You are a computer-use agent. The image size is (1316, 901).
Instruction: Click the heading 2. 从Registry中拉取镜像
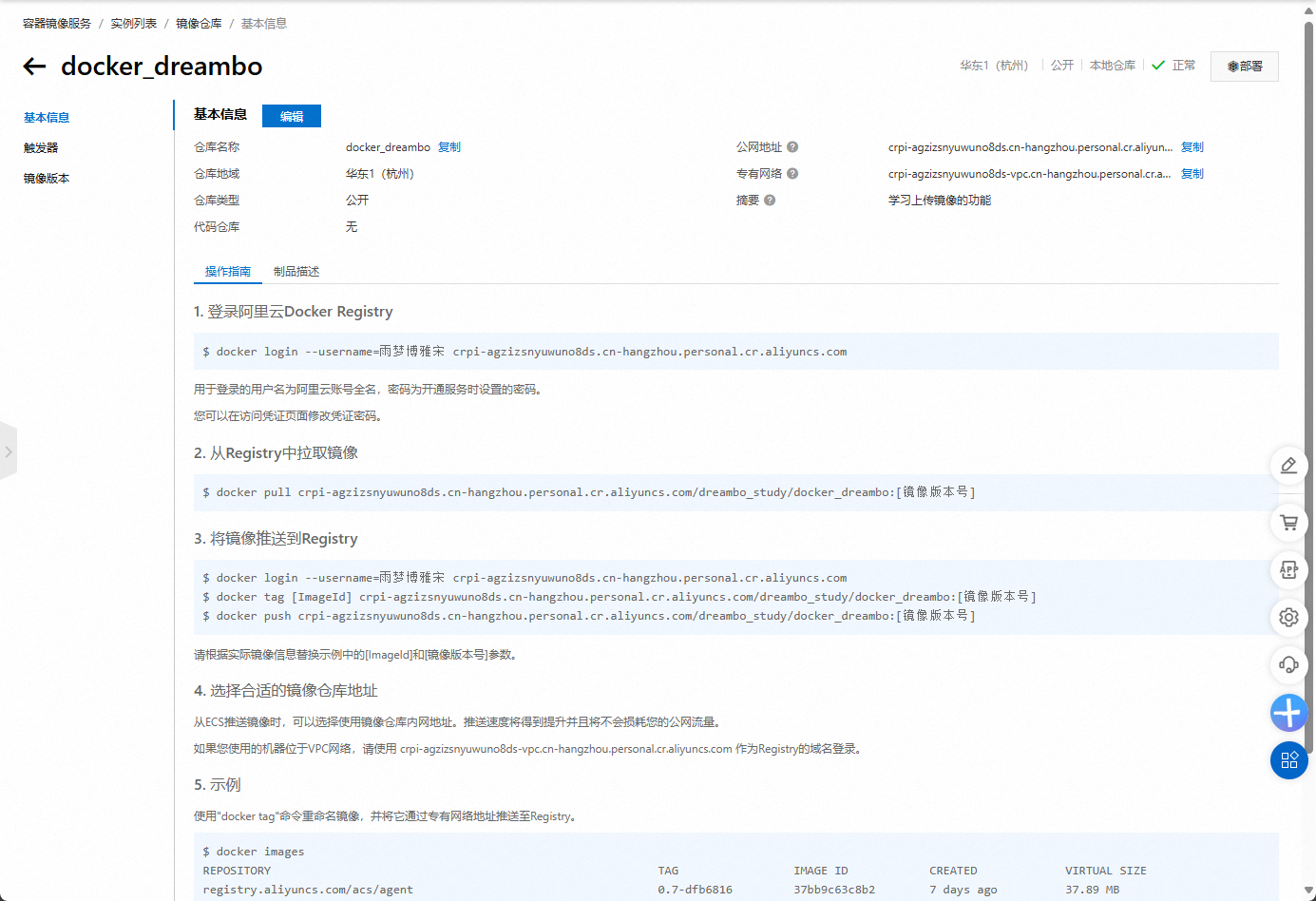(277, 453)
